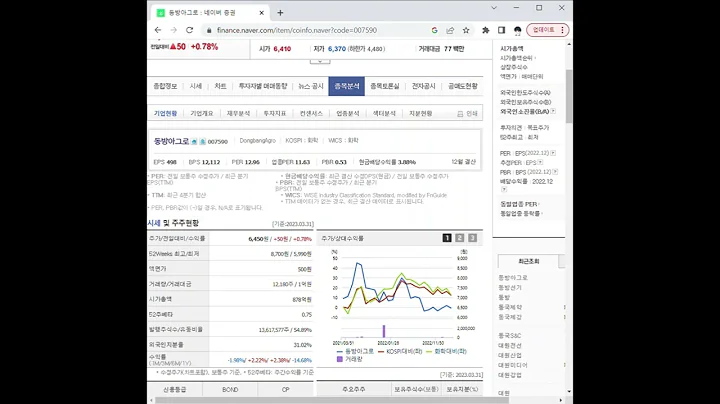Print the report with 인쇄 icon

[467, 114]
